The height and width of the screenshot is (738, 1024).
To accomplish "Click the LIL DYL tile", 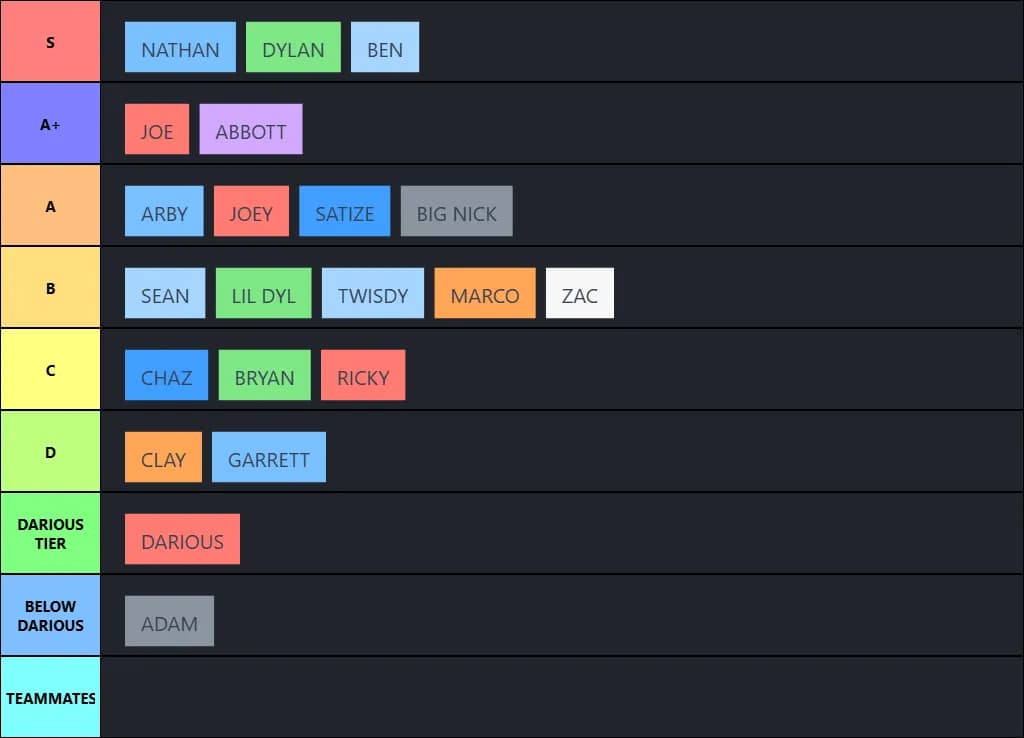I will point(263,293).
